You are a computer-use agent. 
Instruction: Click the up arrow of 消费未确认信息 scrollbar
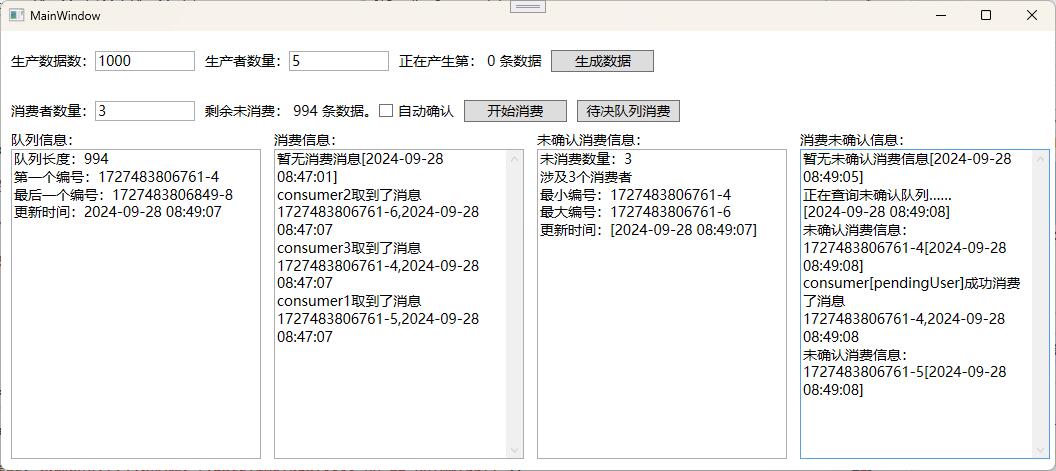tap(1041, 159)
